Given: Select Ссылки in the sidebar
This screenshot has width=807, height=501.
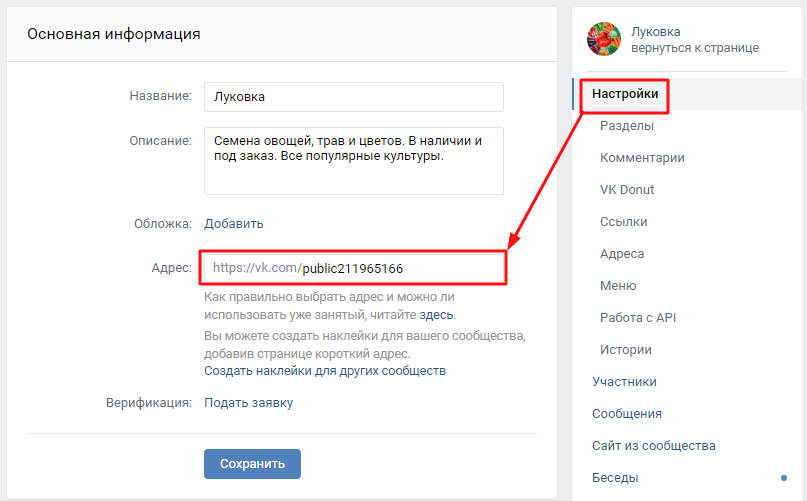Looking at the screenshot, I should [623, 222].
